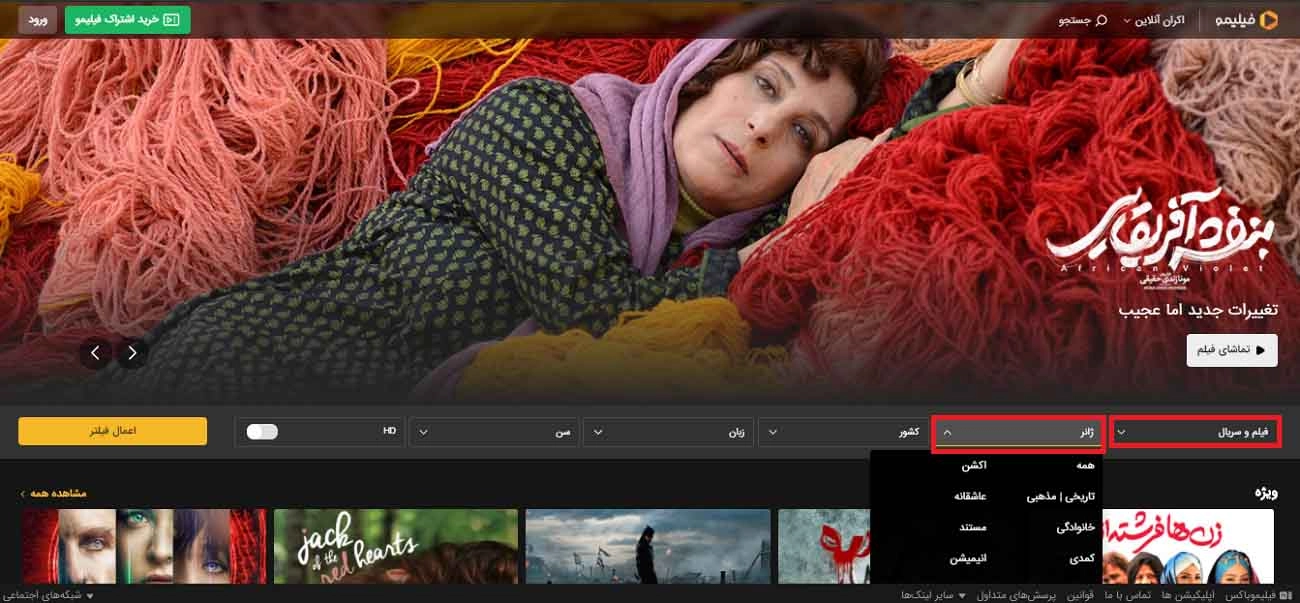Click the search magnifier icon

(x=1102, y=20)
